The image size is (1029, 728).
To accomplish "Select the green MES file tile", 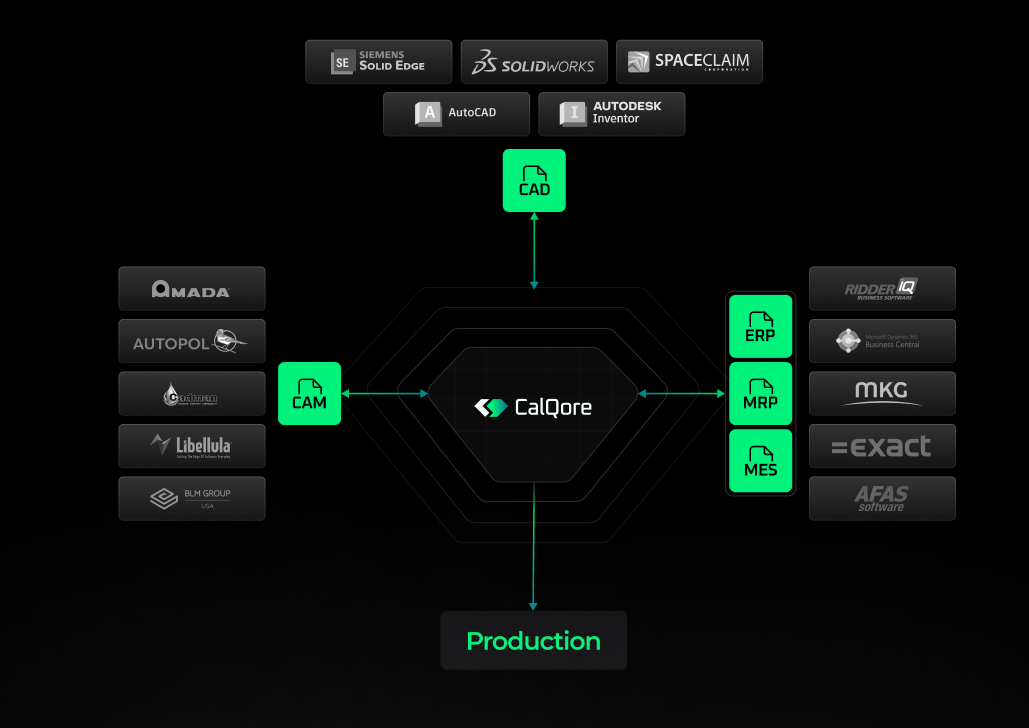I will coord(760,461).
